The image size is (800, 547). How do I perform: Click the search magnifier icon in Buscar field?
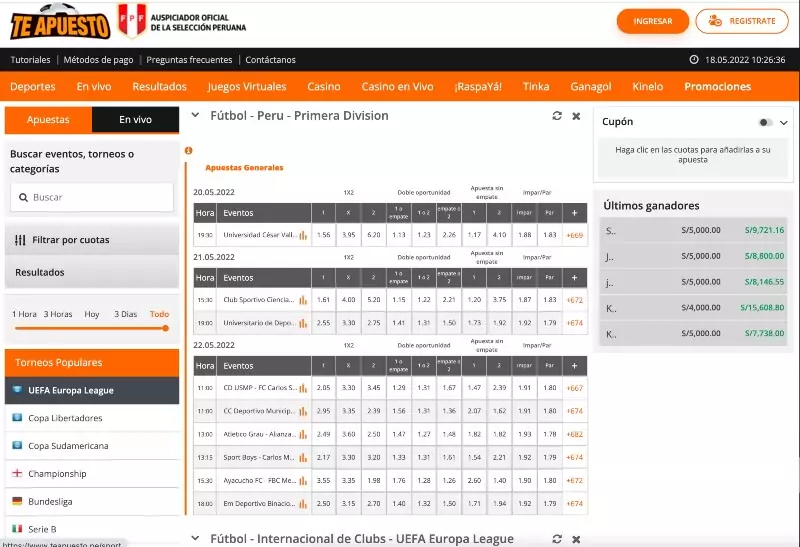(x=23, y=197)
